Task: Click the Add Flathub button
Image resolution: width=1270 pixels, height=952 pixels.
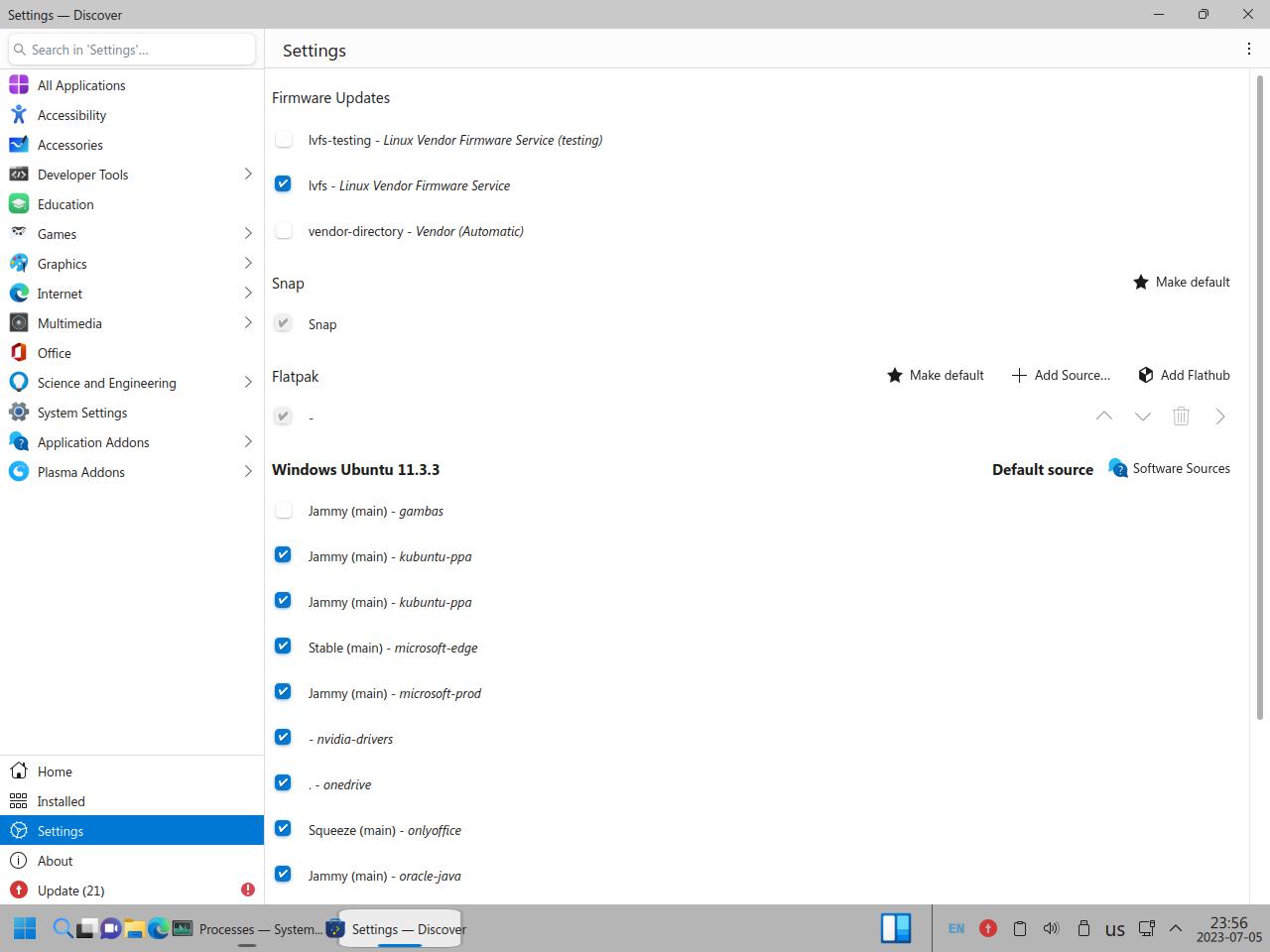Action: coord(1184,375)
